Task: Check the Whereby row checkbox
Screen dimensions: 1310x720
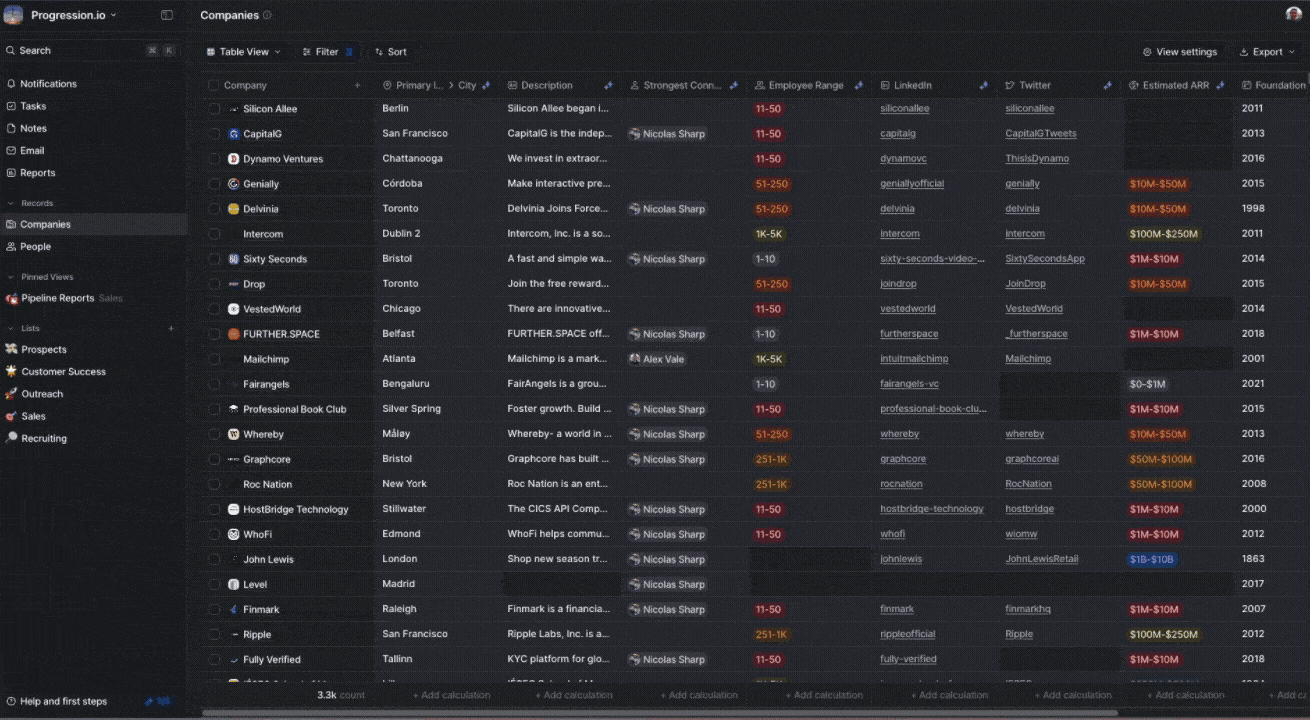Action: (214, 434)
